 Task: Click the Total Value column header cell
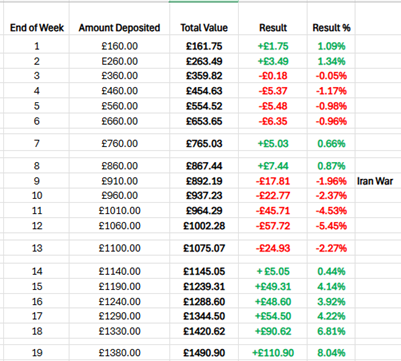(204, 28)
